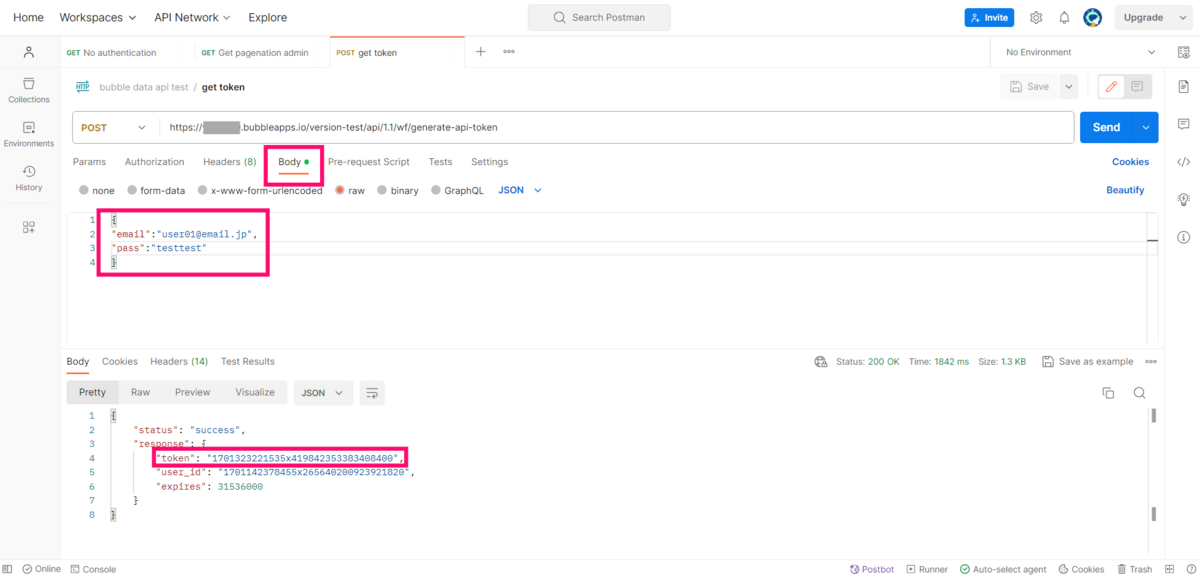Open the Cookies link under Send

[x=1130, y=162]
